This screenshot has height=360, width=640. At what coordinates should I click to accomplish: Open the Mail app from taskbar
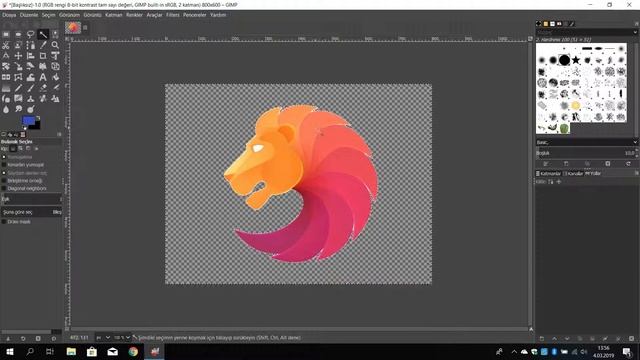113,352
